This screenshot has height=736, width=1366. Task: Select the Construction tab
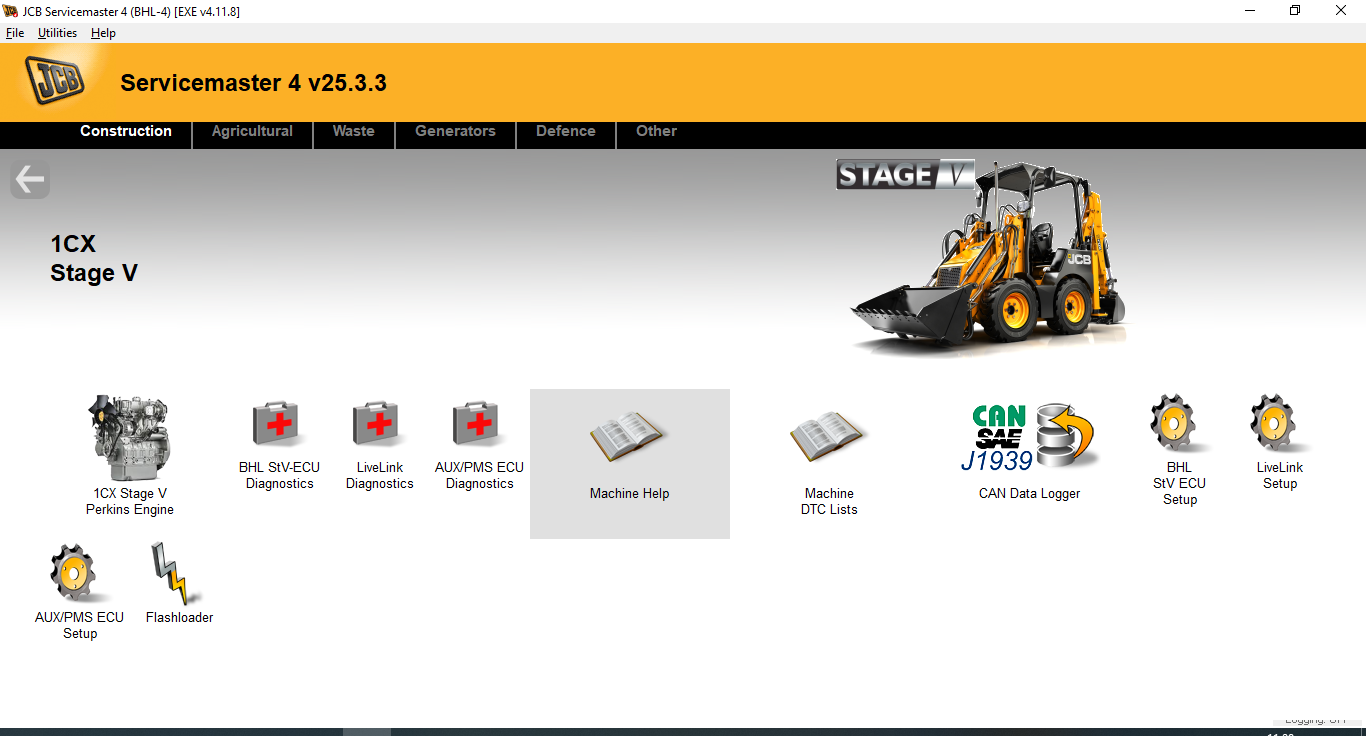(126, 131)
